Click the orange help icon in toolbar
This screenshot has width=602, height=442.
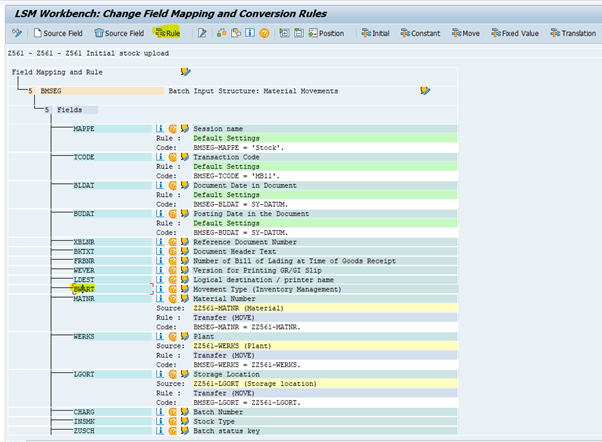[x=264, y=33]
